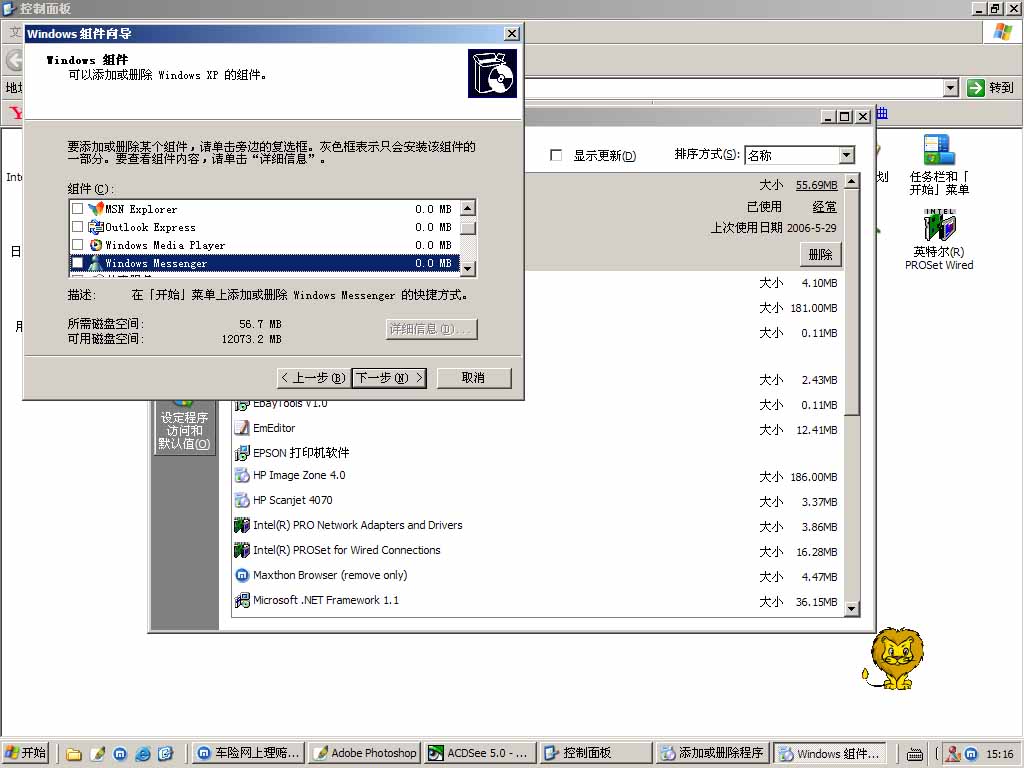Select Maxthon Browser (remove only) entry

pos(330,575)
